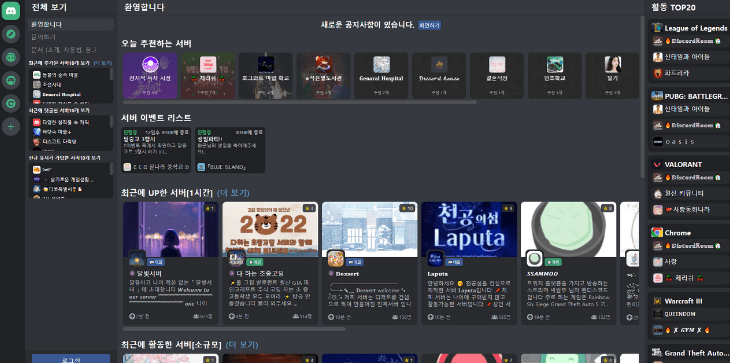
Task: Open the compass explore icon in sidebar
Action: click(x=11, y=34)
